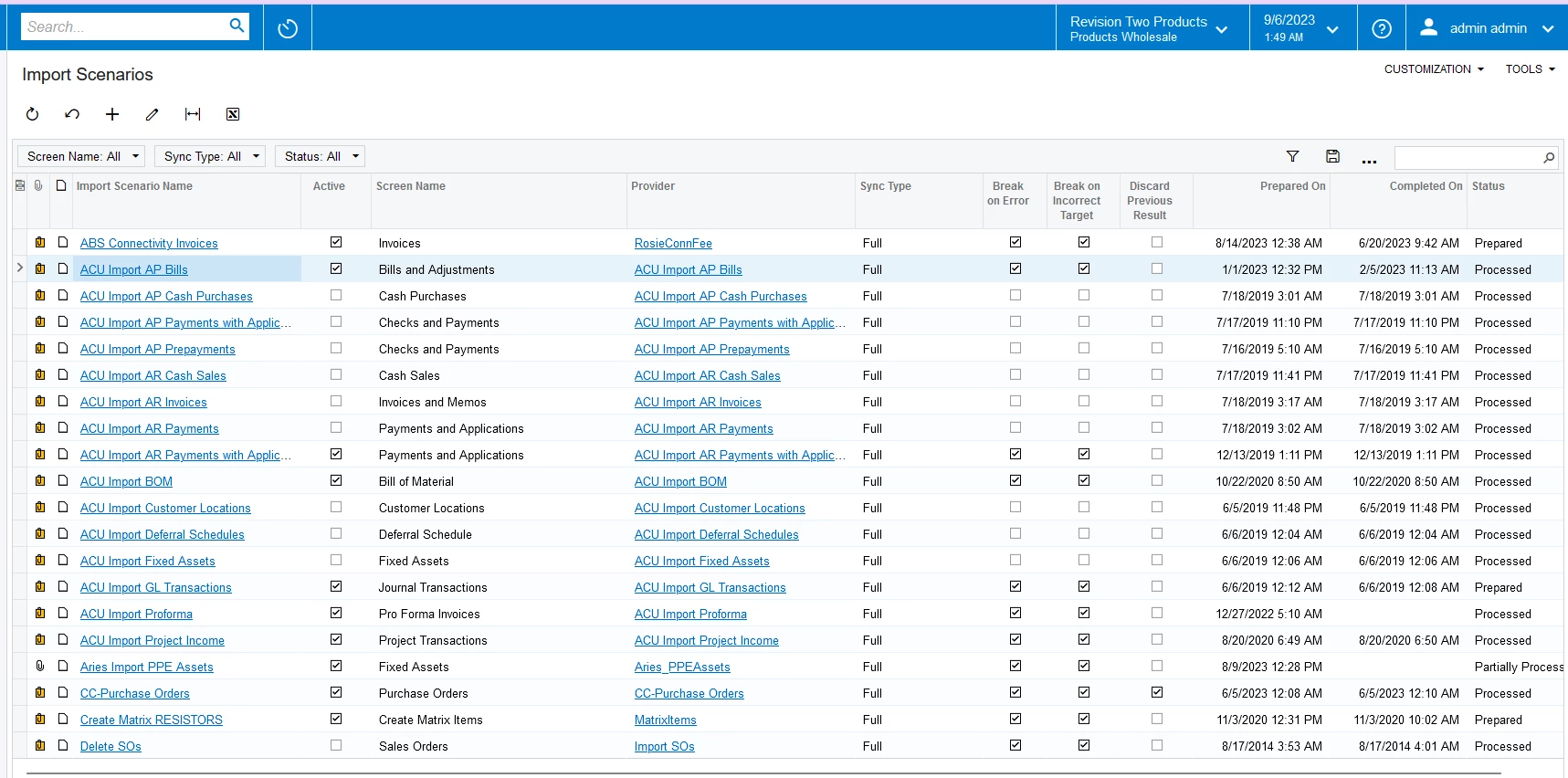Sort by Import Scenario Name column header

[134, 186]
